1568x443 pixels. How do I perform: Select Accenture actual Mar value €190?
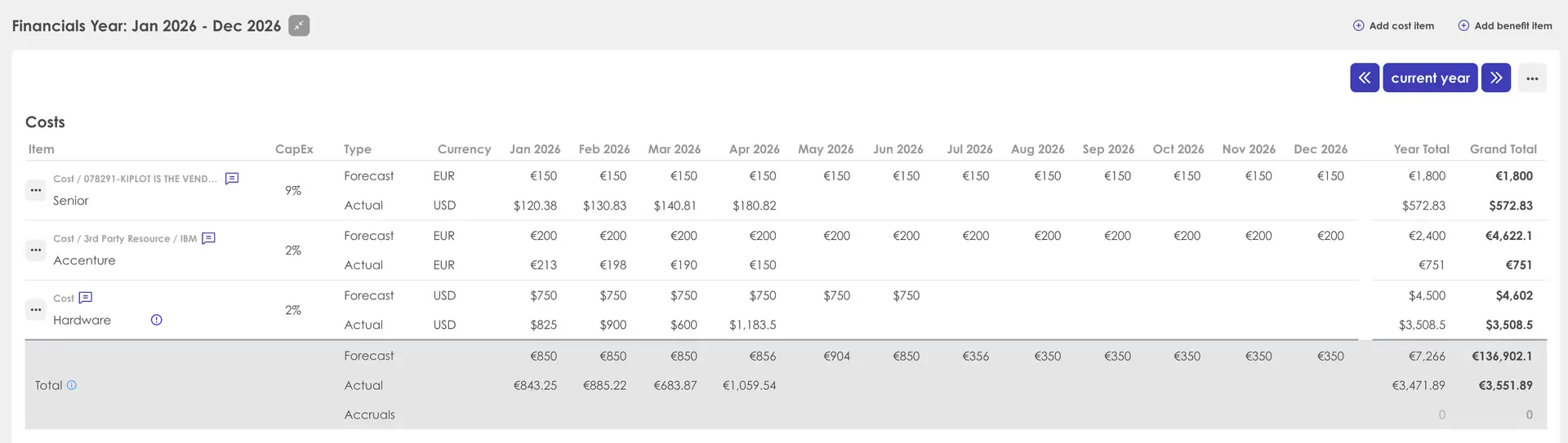684,265
